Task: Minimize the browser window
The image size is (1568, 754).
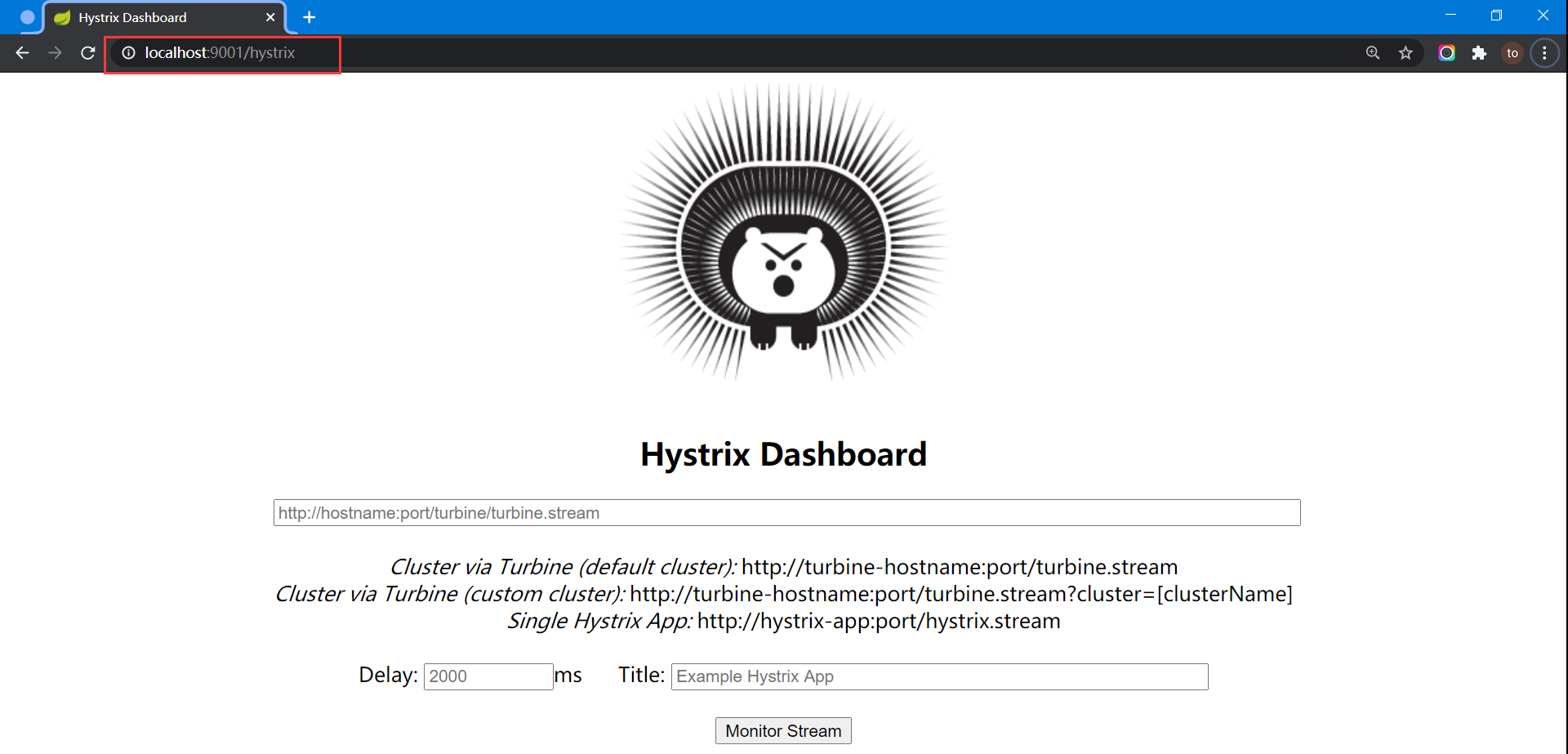Action: tap(1450, 15)
